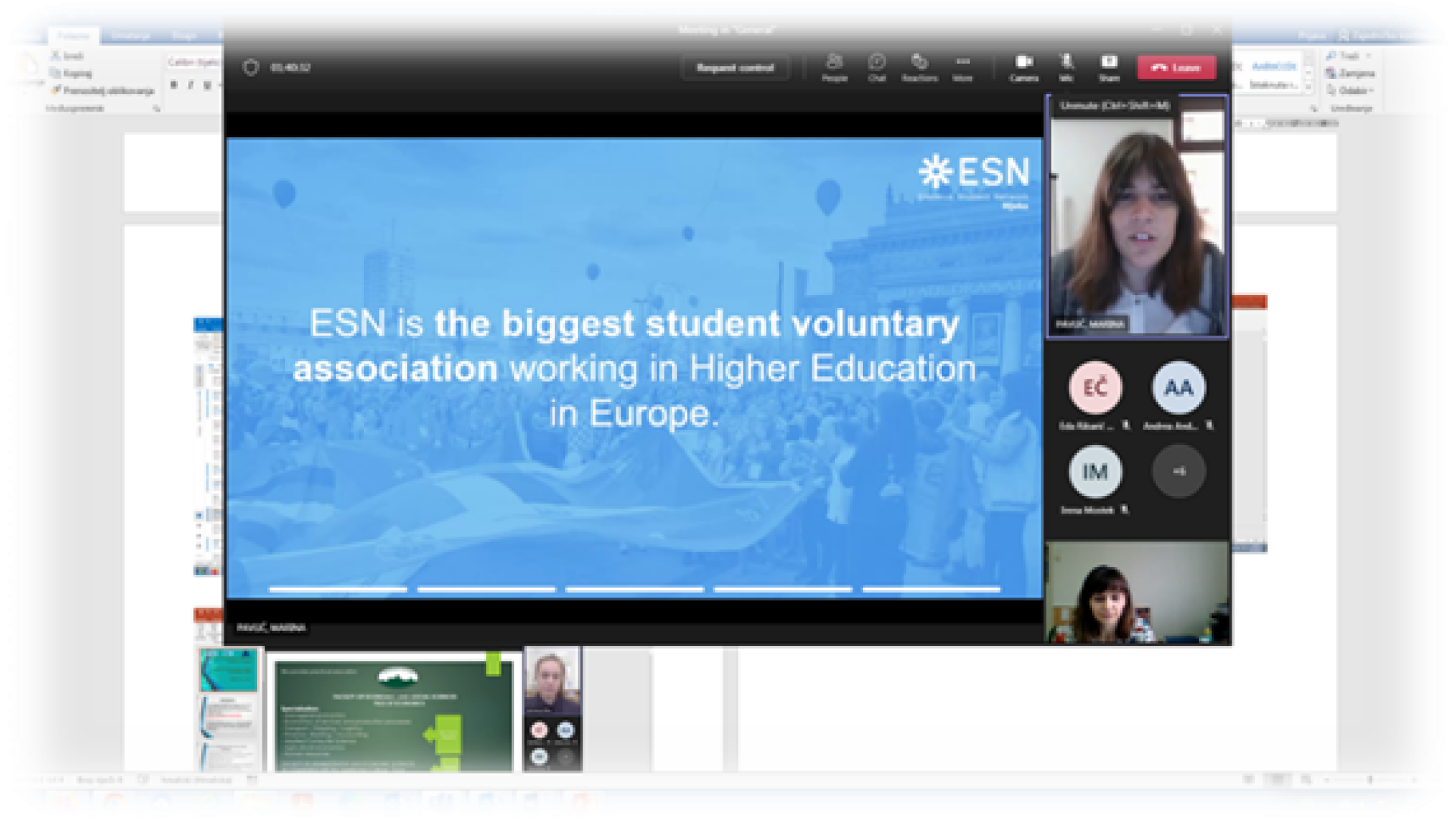Show the +6 additional participants
Image resolution: width=1456 pixels, height=819 pixels.
click(x=1178, y=472)
